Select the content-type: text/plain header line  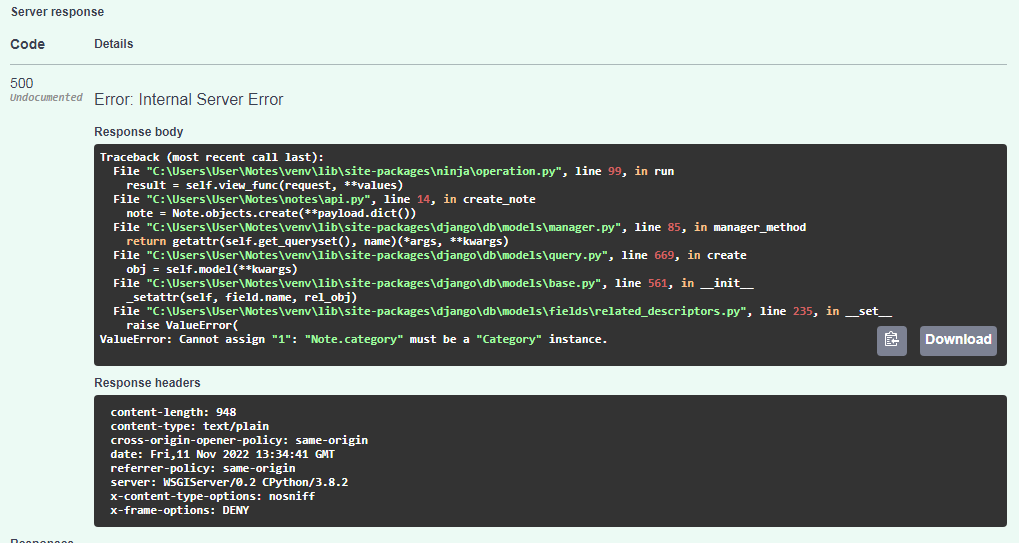click(x=190, y=426)
